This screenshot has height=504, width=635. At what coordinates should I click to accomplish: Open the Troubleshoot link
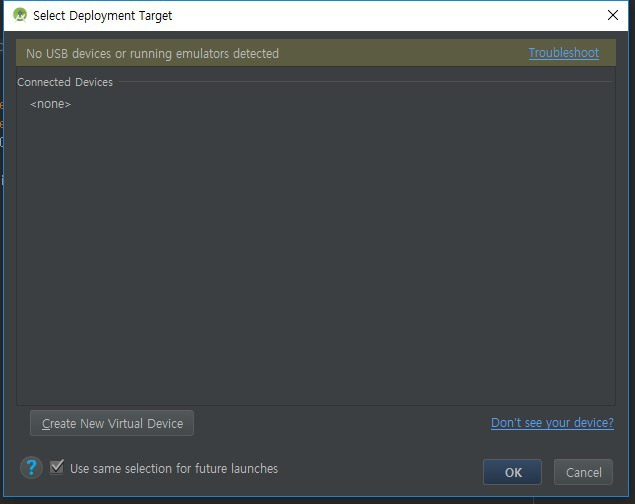point(563,53)
